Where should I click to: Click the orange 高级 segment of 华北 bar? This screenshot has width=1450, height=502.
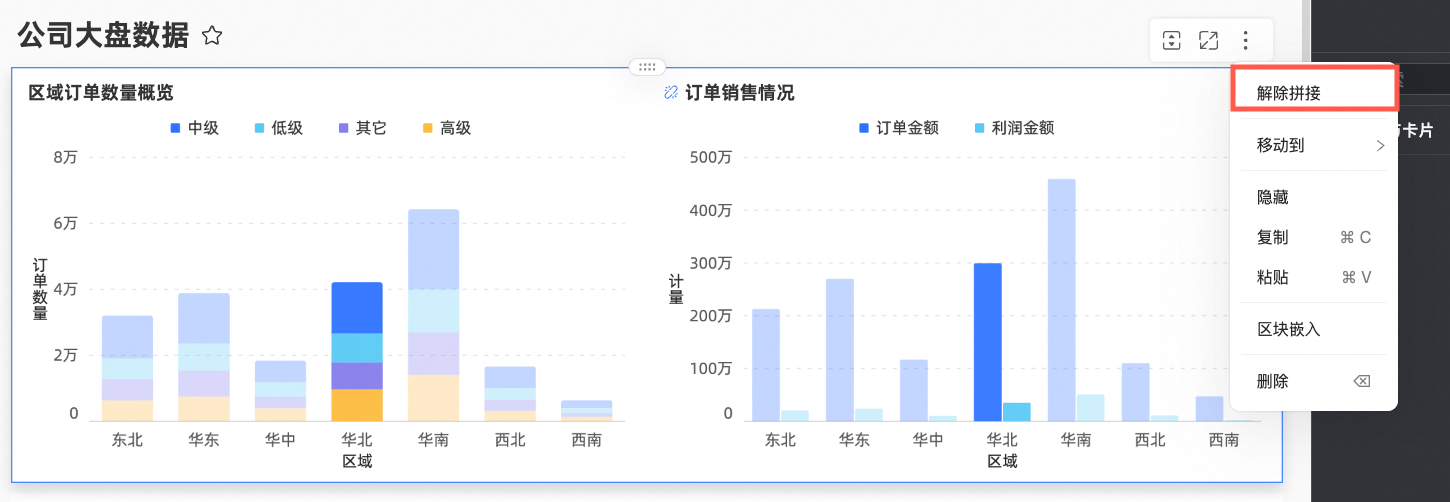[357, 405]
